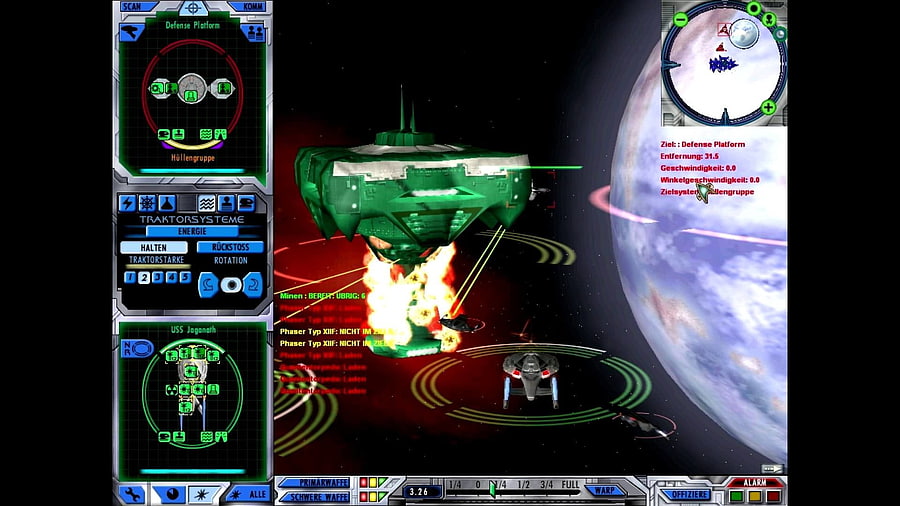Open the officer person systems tab
The height and width of the screenshot is (506, 900).
226,203
